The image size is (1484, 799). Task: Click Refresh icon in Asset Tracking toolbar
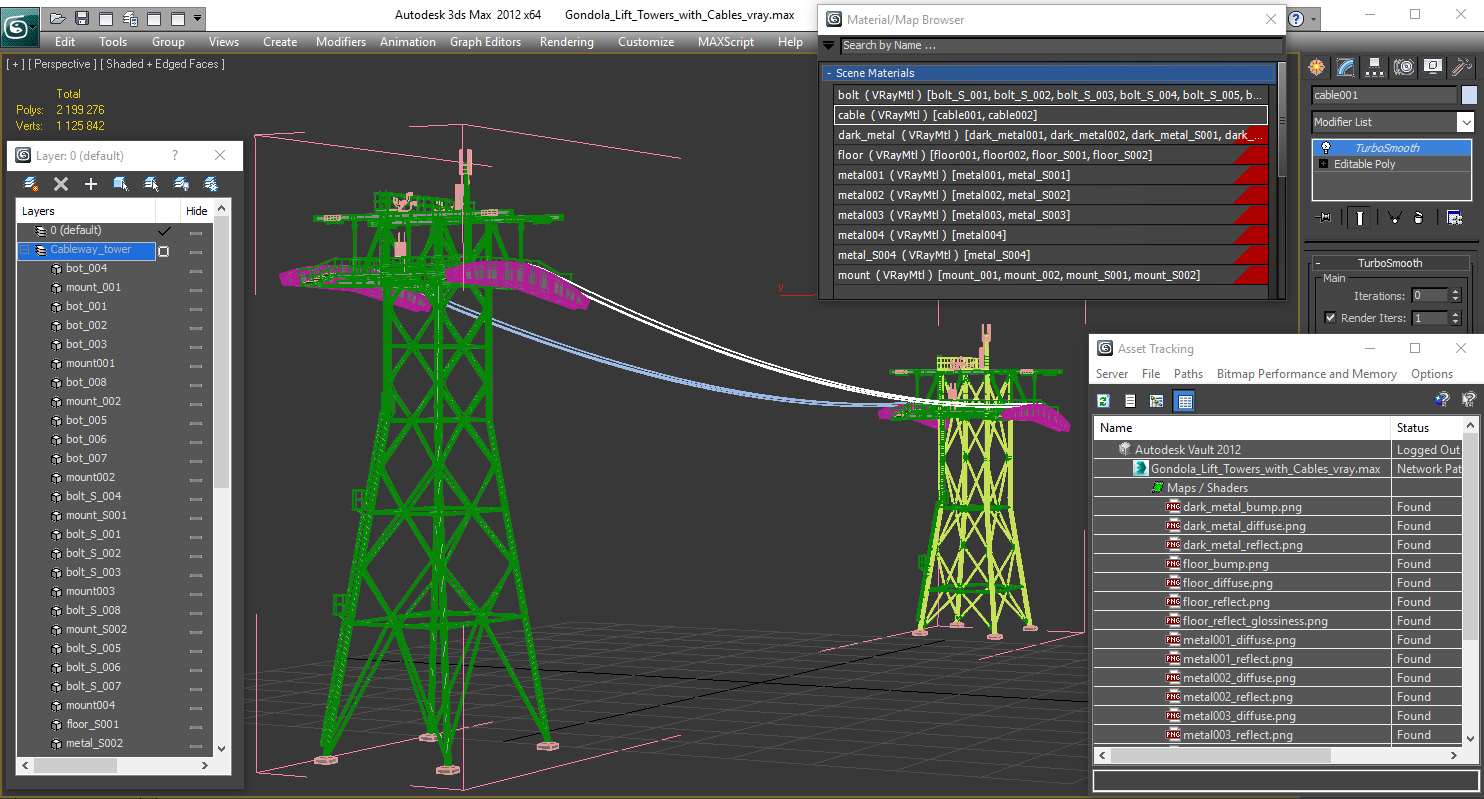coord(1104,401)
